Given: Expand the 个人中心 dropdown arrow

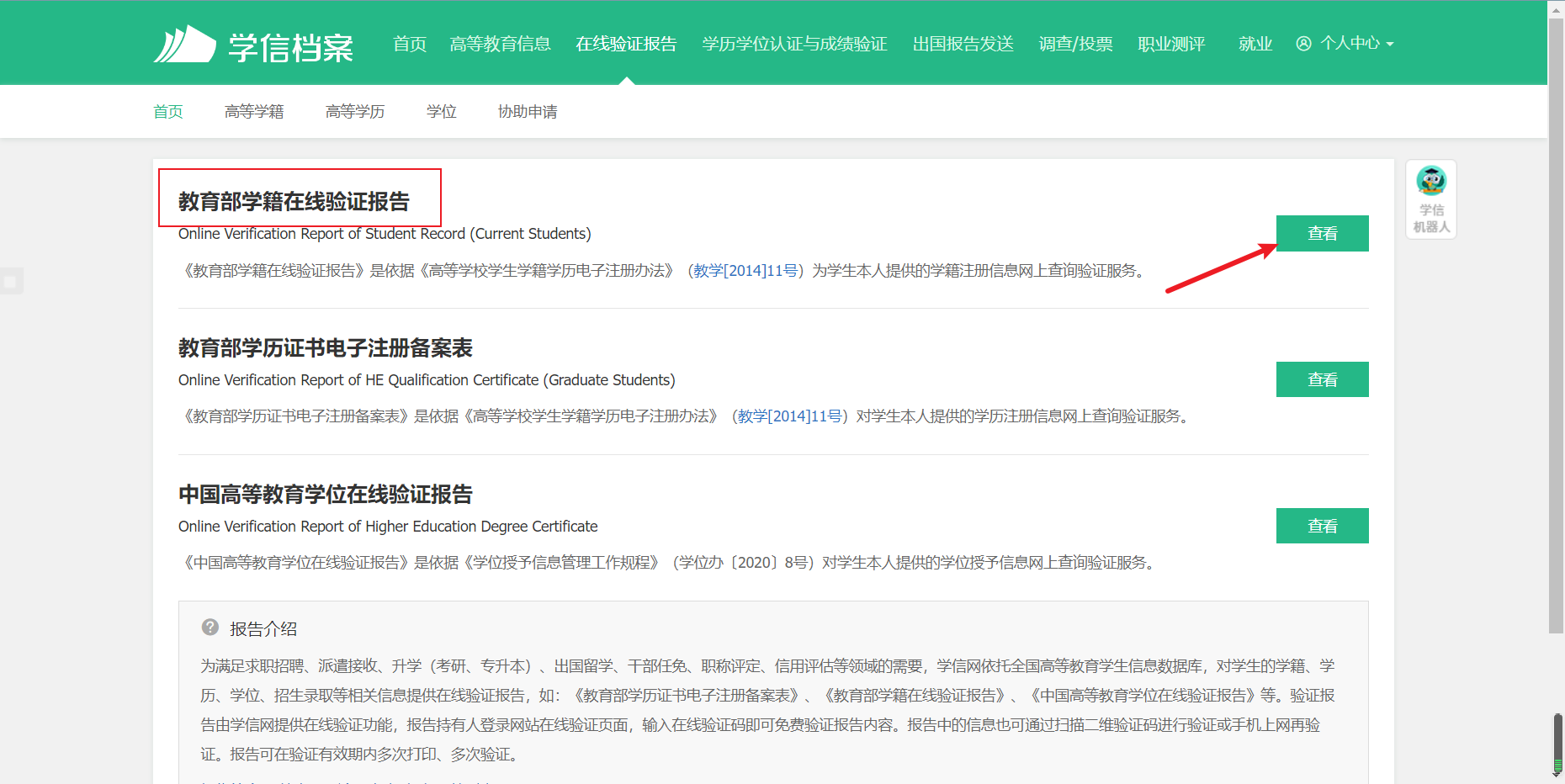Looking at the screenshot, I should coord(1390,45).
